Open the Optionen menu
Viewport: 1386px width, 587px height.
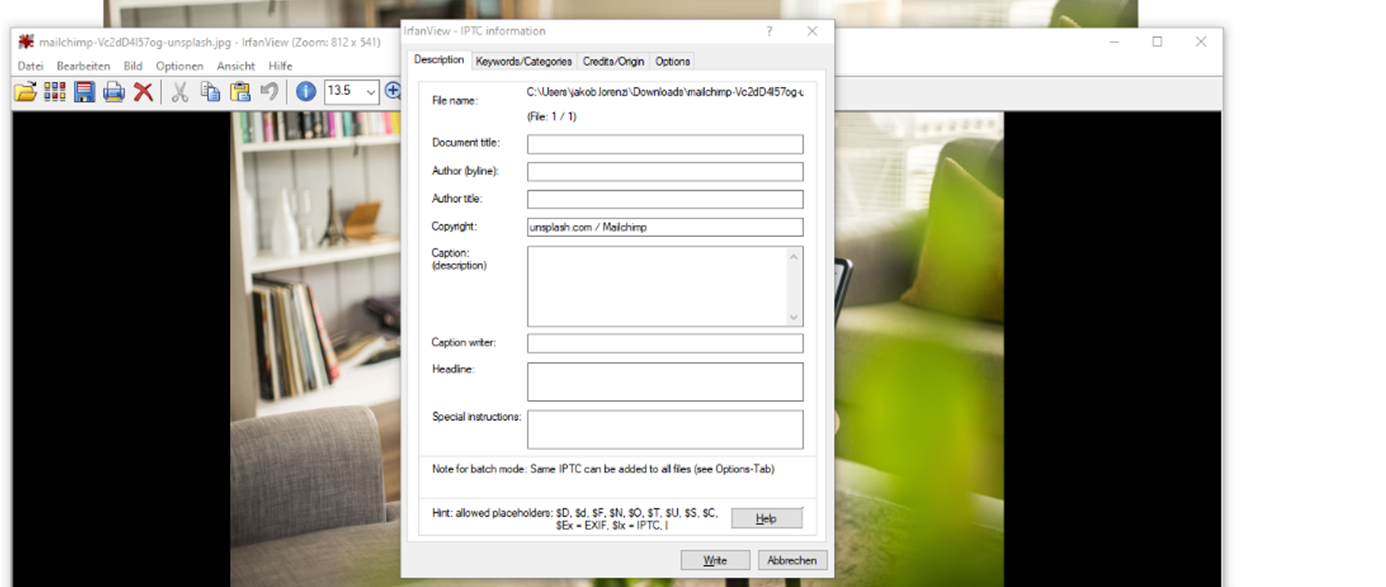click(x=179, y=66)
